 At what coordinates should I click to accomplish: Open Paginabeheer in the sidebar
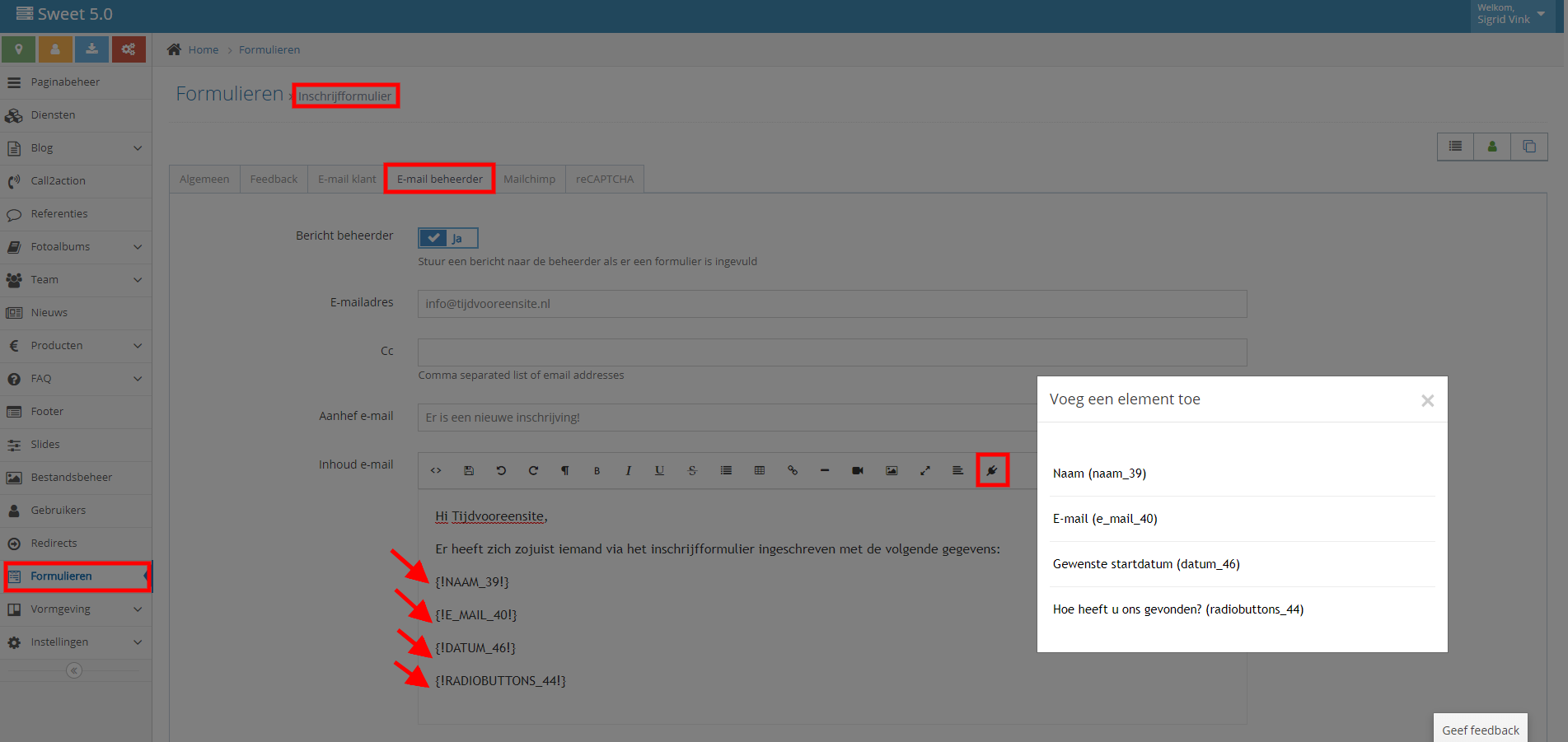(76, 82)
